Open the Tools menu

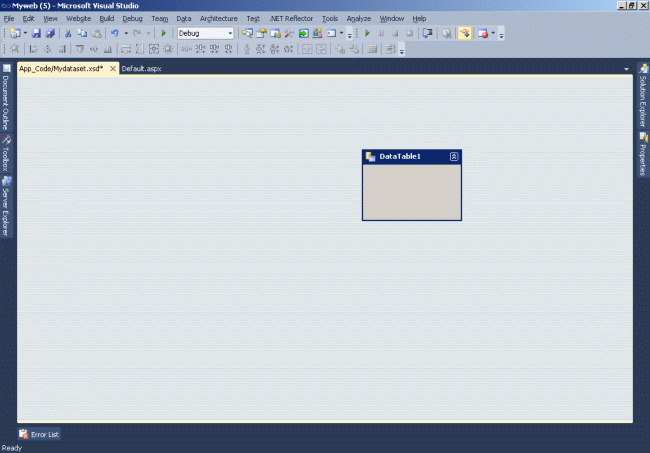coord(330,19)
